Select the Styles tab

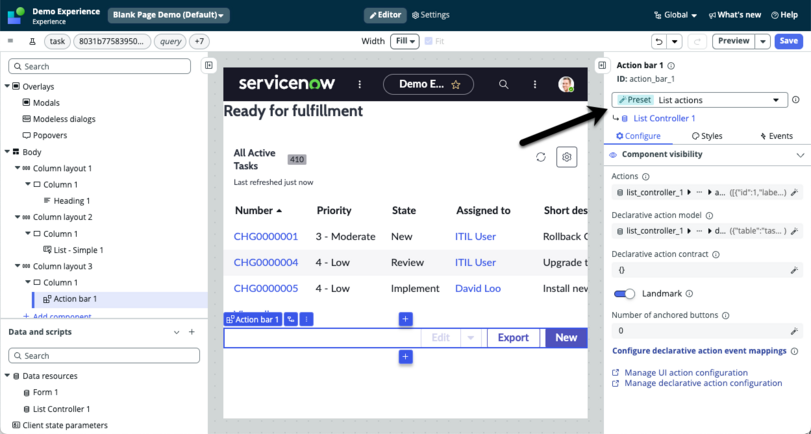(707, 136)
